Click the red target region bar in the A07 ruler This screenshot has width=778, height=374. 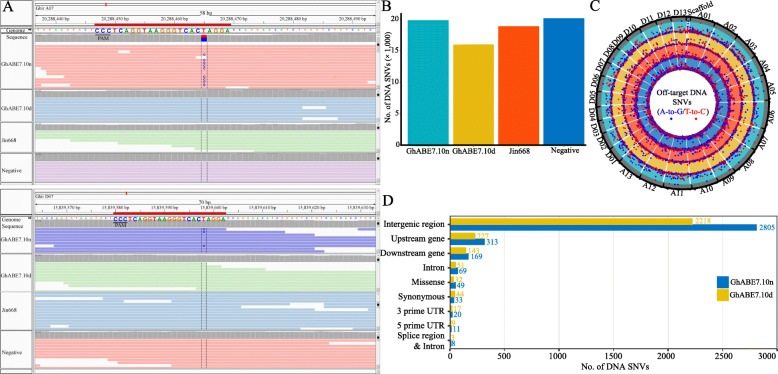(x=162, y=24)
